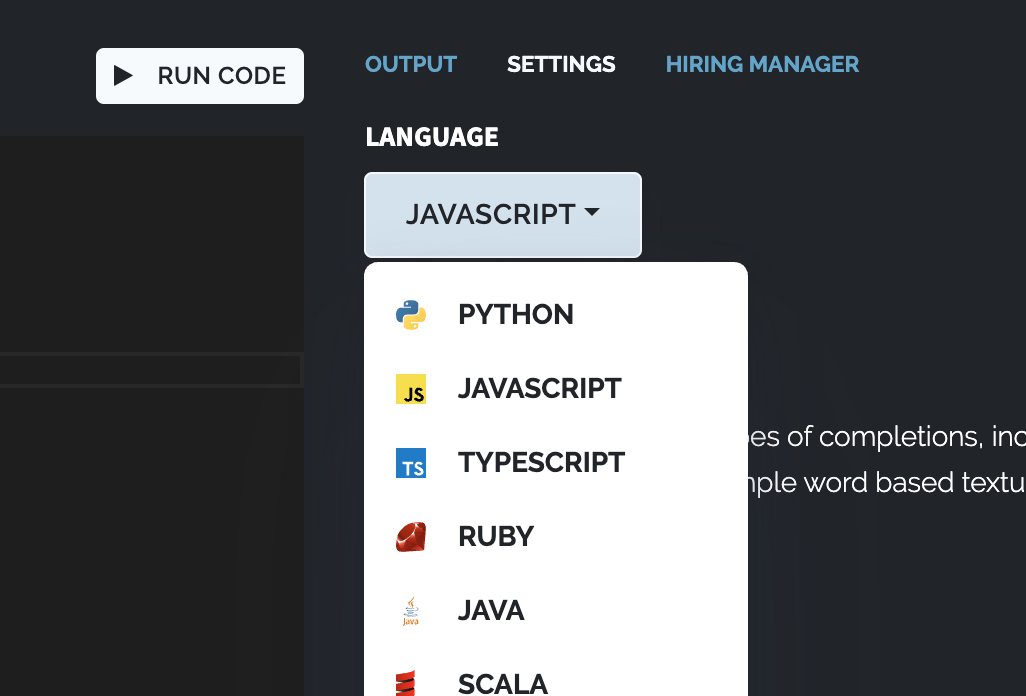
Task: Select the JAVASCRIPT option in the list
Action: click(x=539, y=389)
